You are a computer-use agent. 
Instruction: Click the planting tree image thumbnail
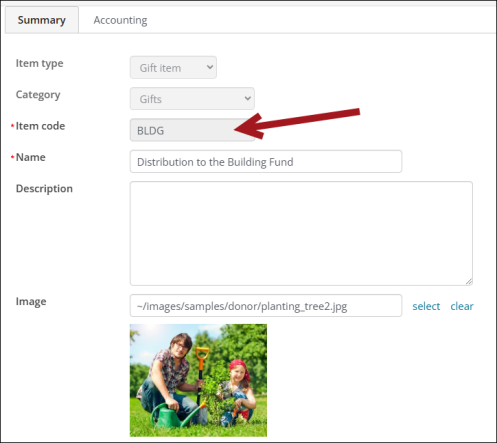point(198,380)
